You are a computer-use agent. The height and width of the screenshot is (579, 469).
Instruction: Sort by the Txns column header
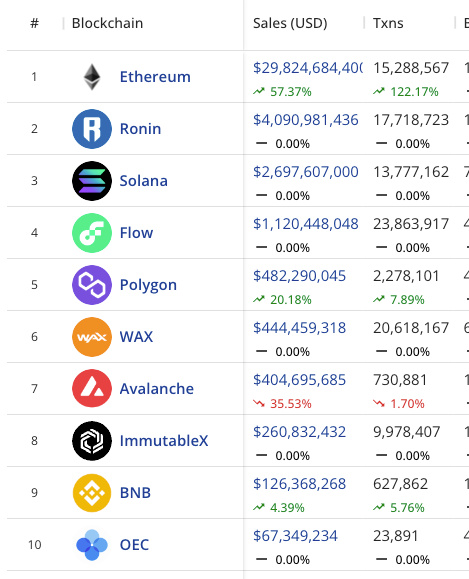click(388, 23)
